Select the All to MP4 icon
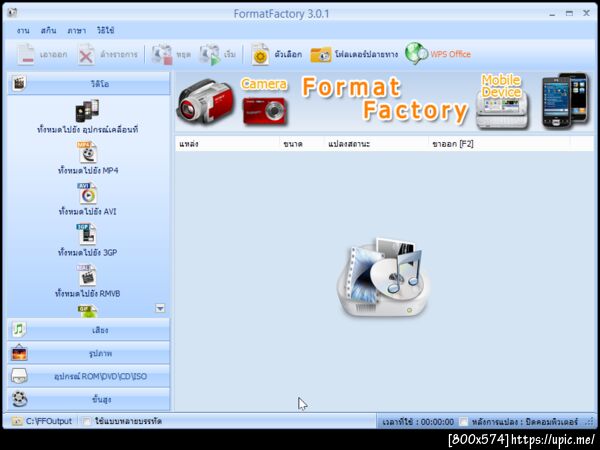 coord(87,152)
